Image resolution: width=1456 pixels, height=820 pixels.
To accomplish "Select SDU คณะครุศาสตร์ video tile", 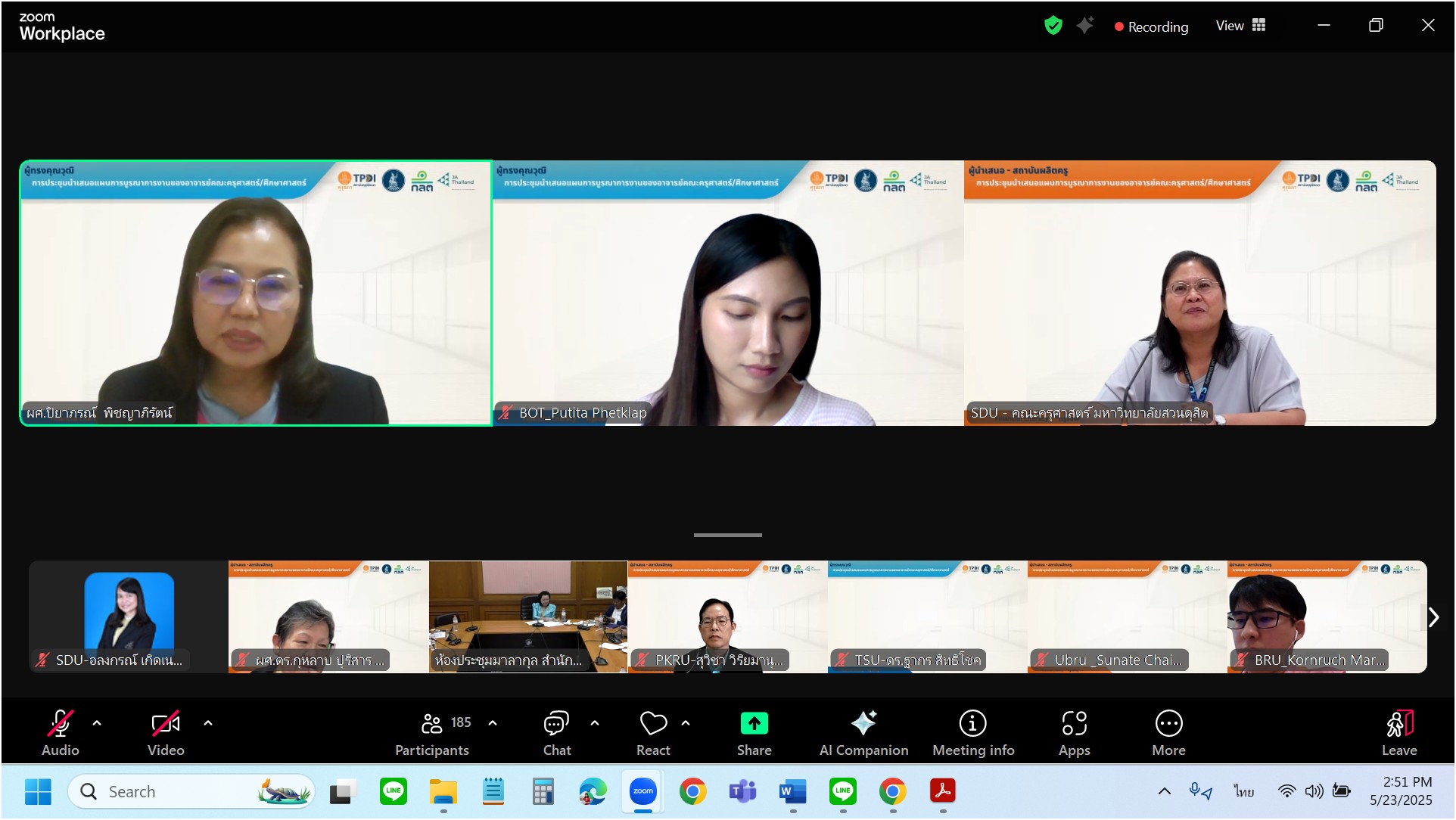I will click(1200, 293).
